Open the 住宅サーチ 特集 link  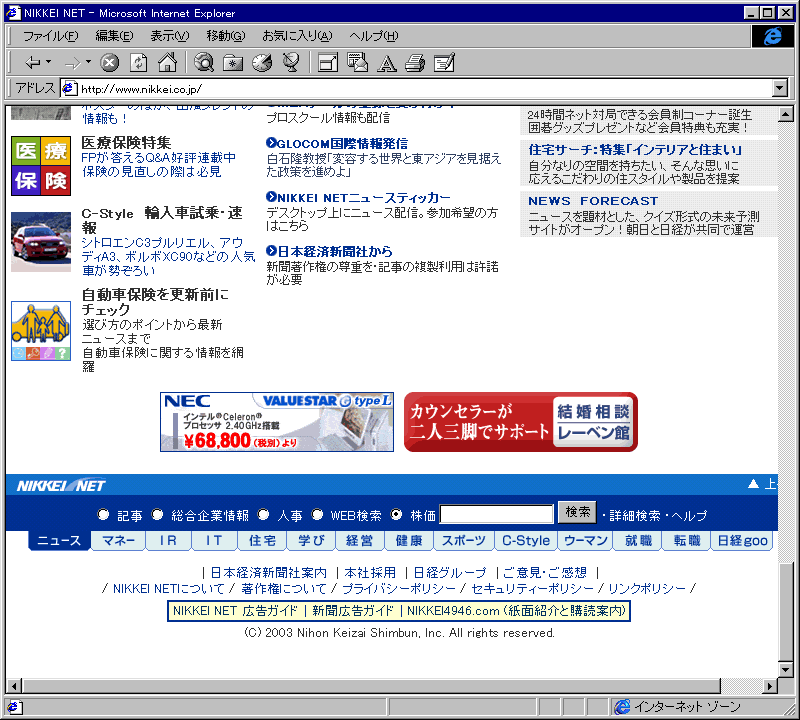point(635,150)
